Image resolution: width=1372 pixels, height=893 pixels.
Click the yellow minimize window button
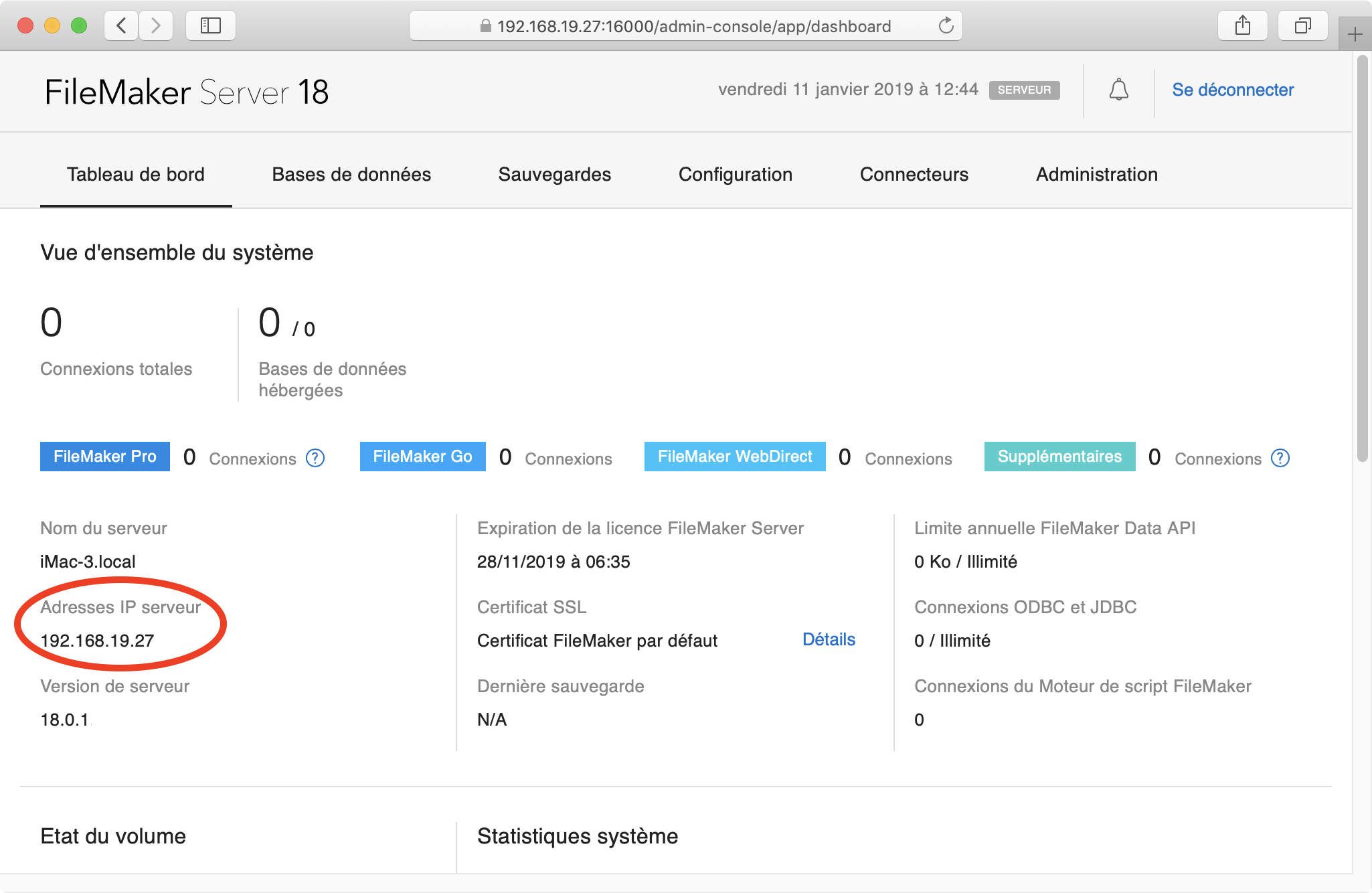(52, 26)
